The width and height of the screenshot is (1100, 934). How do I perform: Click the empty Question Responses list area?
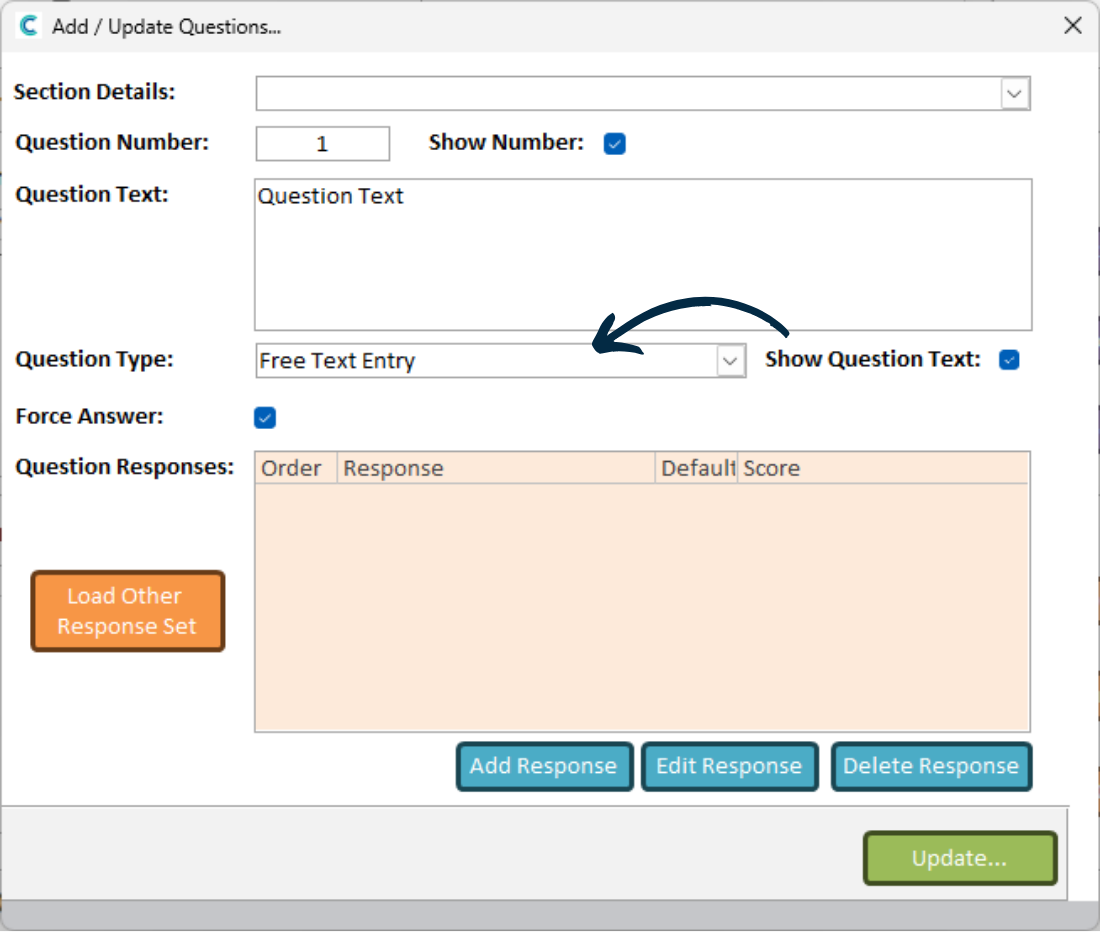point(643,608)
